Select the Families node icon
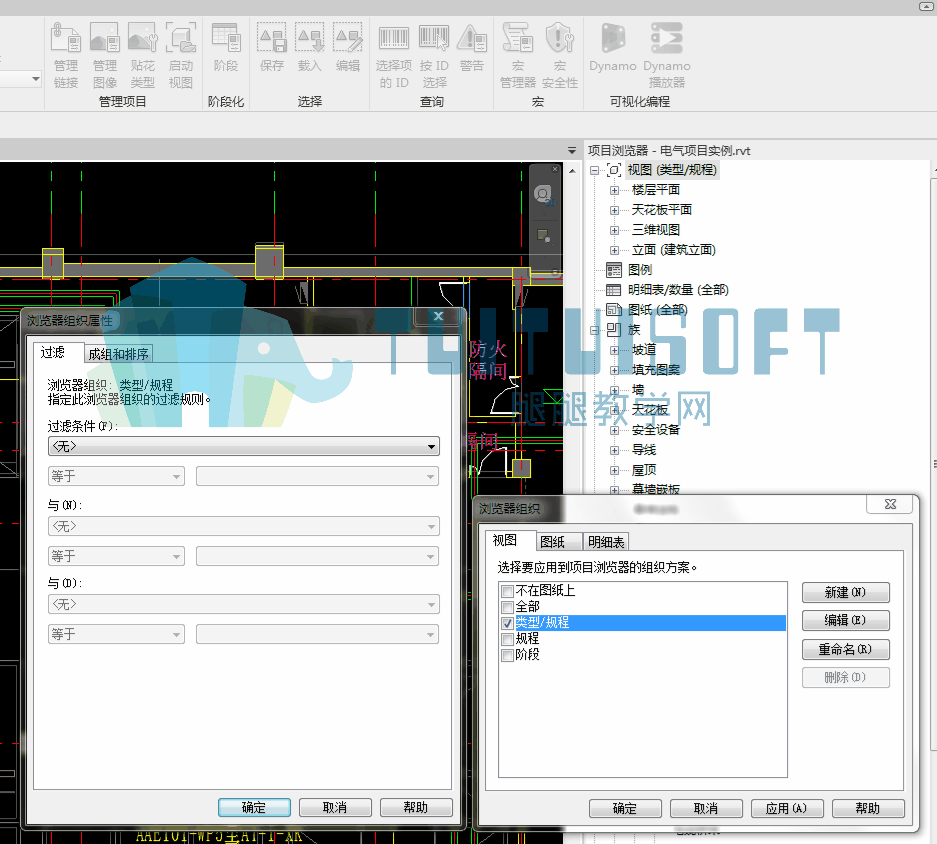 click(614, 329)
